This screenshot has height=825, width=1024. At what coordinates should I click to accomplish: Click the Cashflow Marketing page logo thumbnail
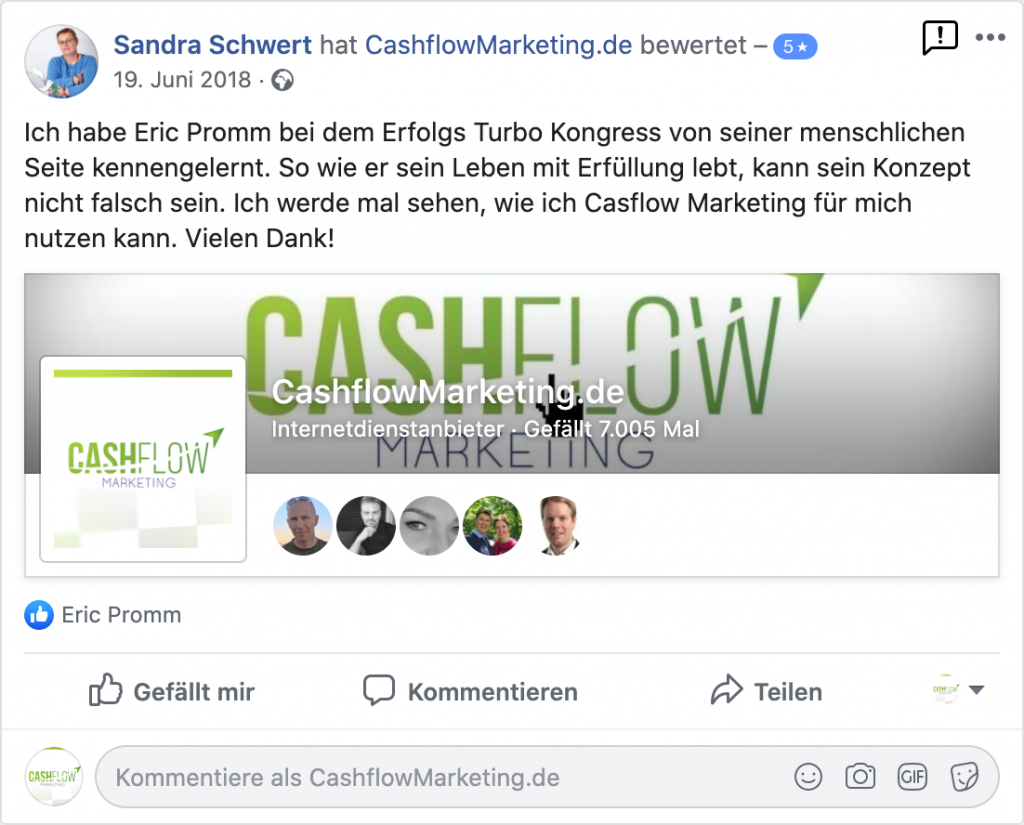click(x=143, y=459)
